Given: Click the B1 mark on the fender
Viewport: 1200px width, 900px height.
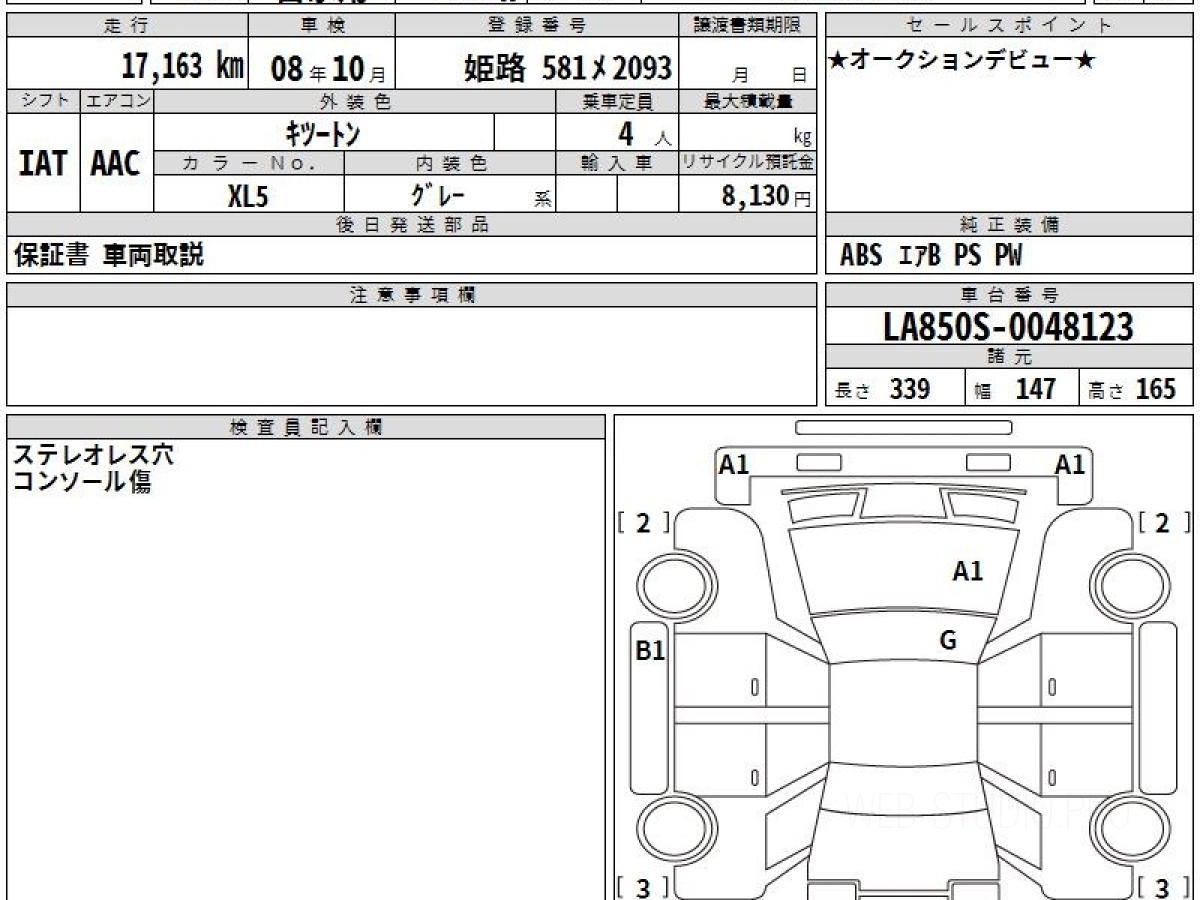Looking at the screenshot, I should pos(651,651).
